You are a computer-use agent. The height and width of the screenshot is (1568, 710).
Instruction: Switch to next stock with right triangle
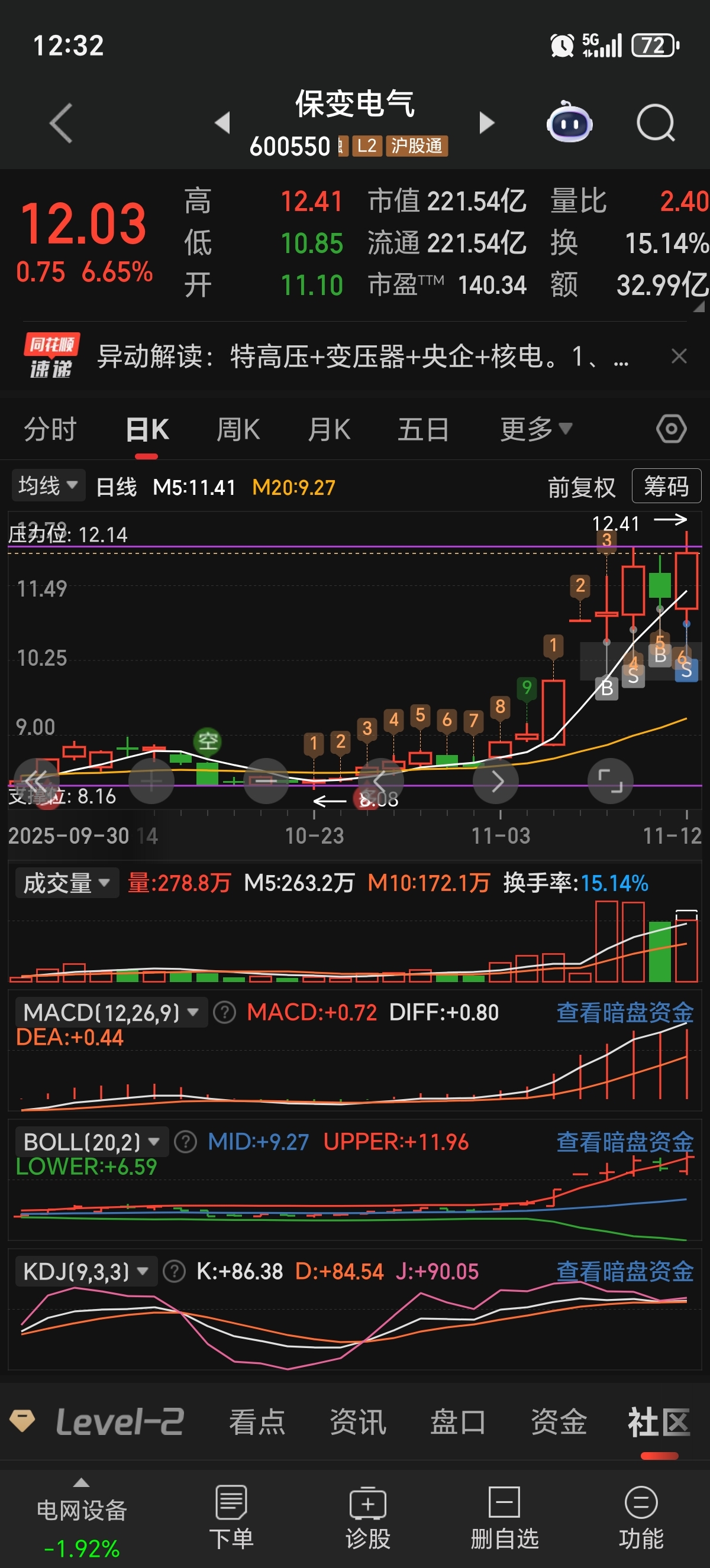(x=486, y=122)
